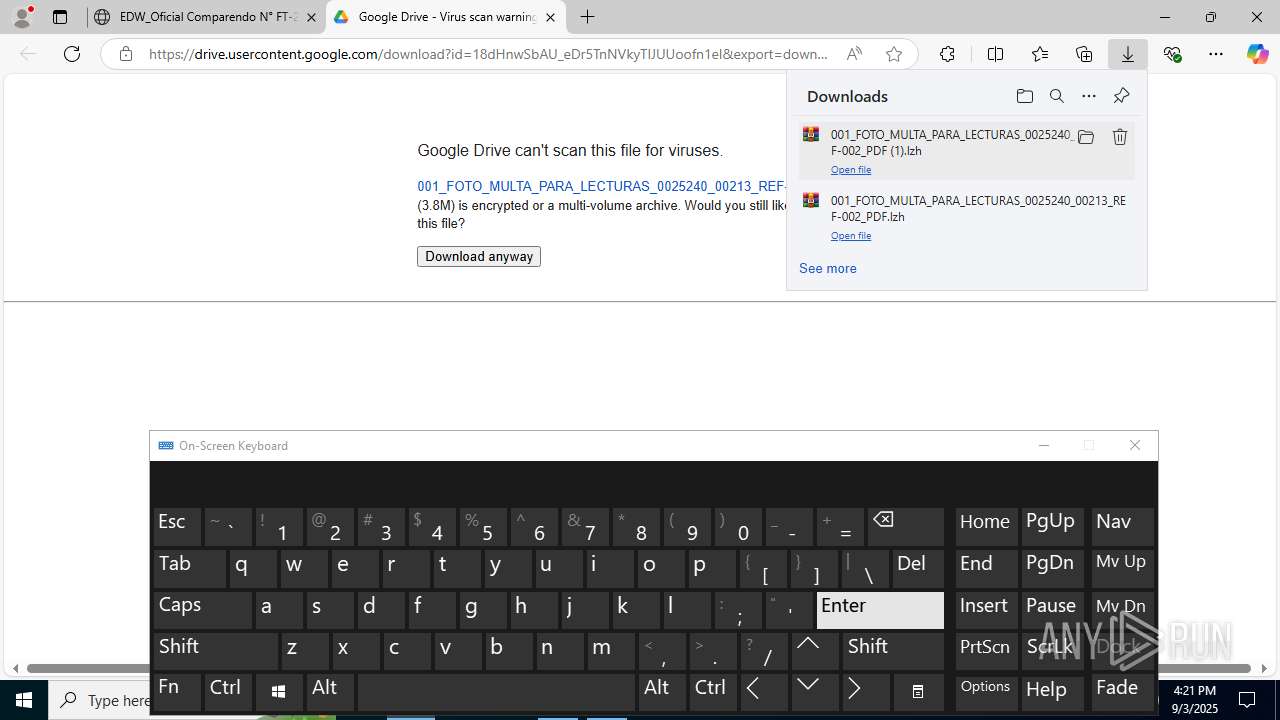Viewport: 1280px width, 720px height.
Task: Click the Help key on keyboard
Action: (x=1054, y=692)
